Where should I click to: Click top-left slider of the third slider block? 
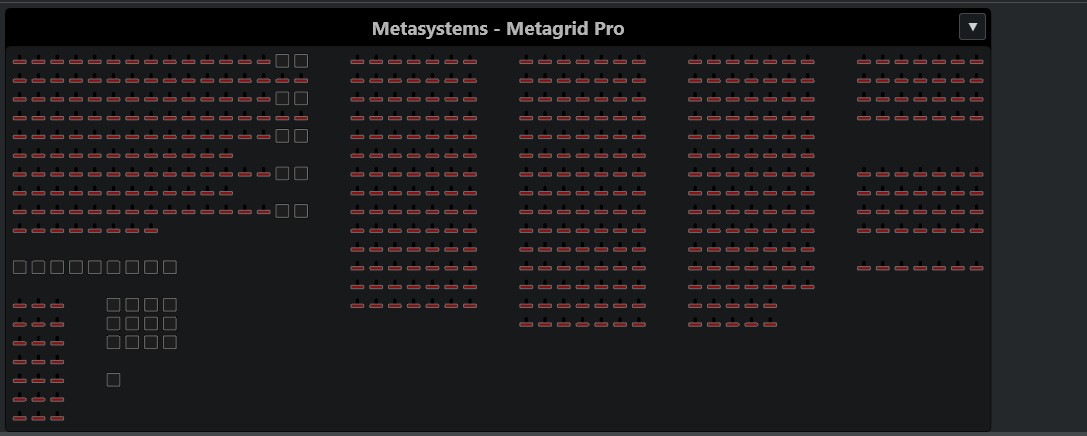click(x=526, y=61)
